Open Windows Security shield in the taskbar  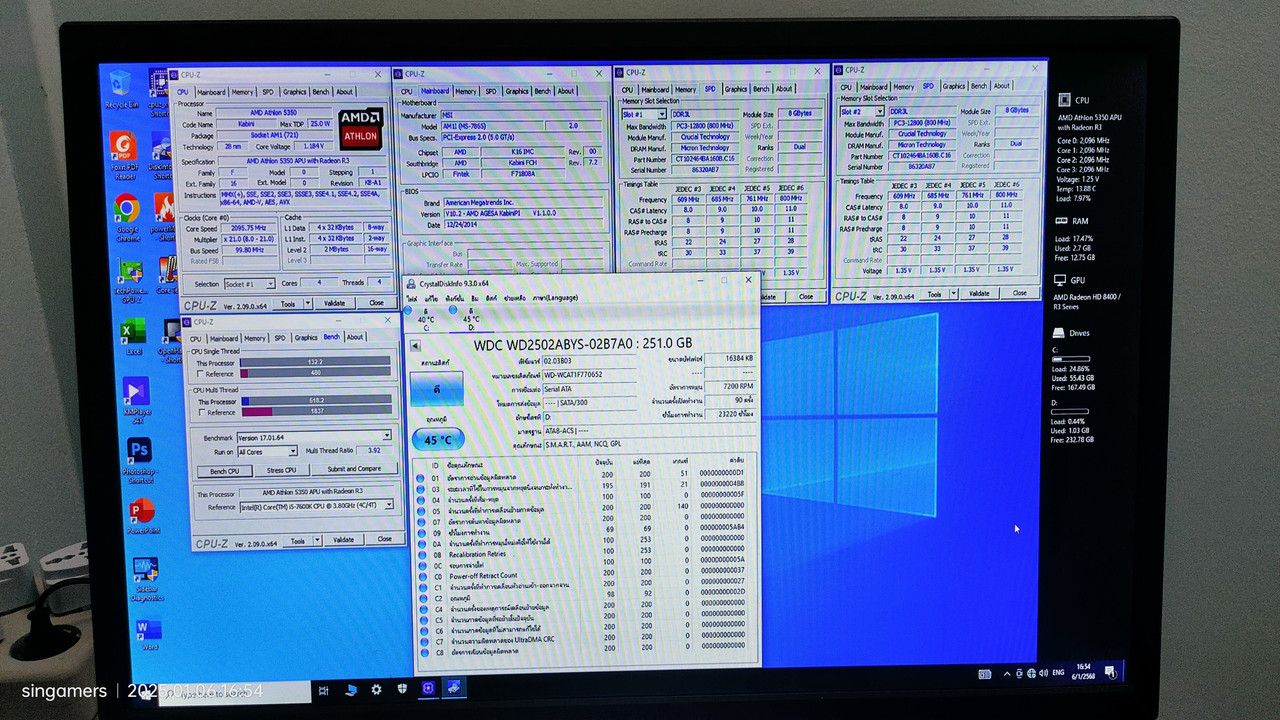(402, 689)
